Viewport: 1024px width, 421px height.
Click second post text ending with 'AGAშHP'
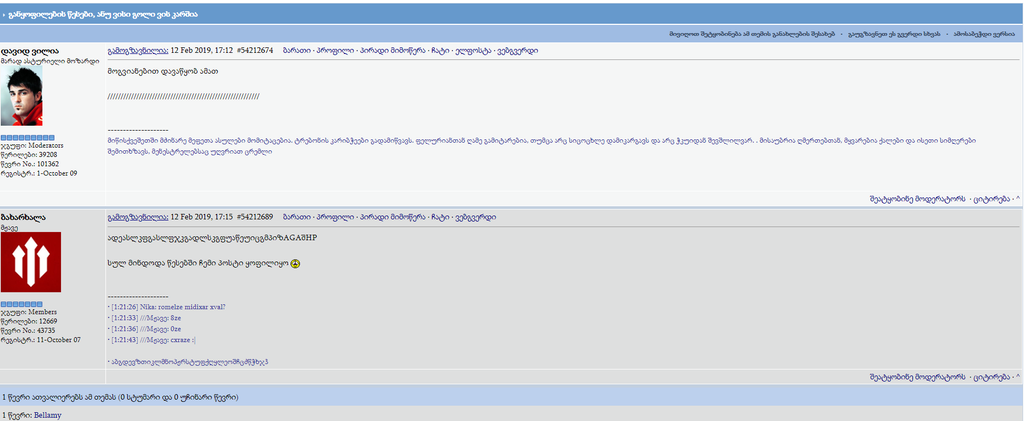click(212, 238)
